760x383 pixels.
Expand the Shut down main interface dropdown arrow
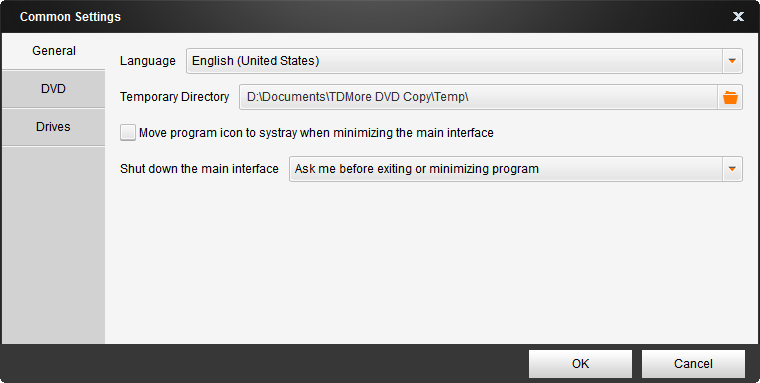[x=732, y=169]
